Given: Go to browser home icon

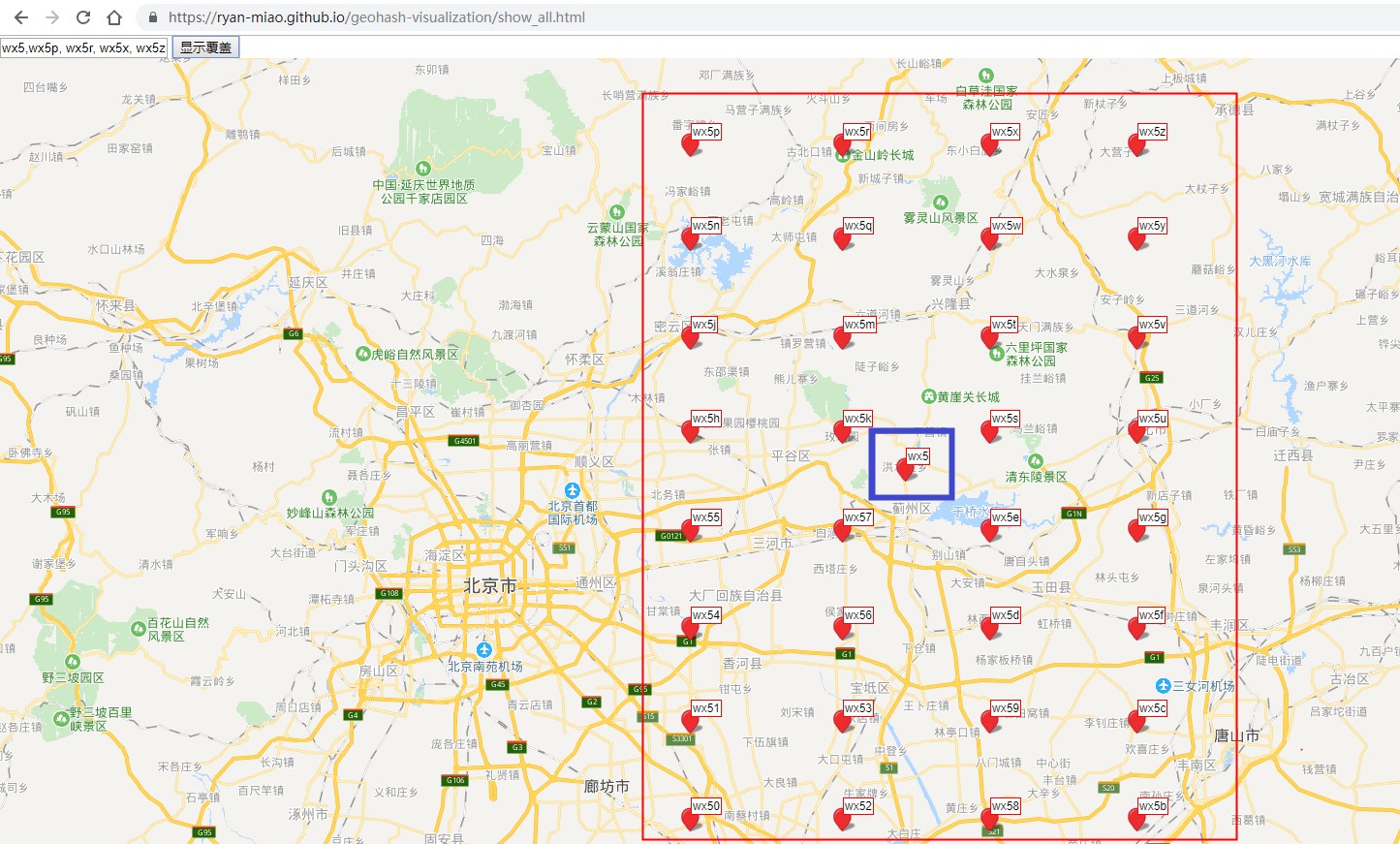Looking at the screenshot, I should pyautogui.click(x=114, y=17).
